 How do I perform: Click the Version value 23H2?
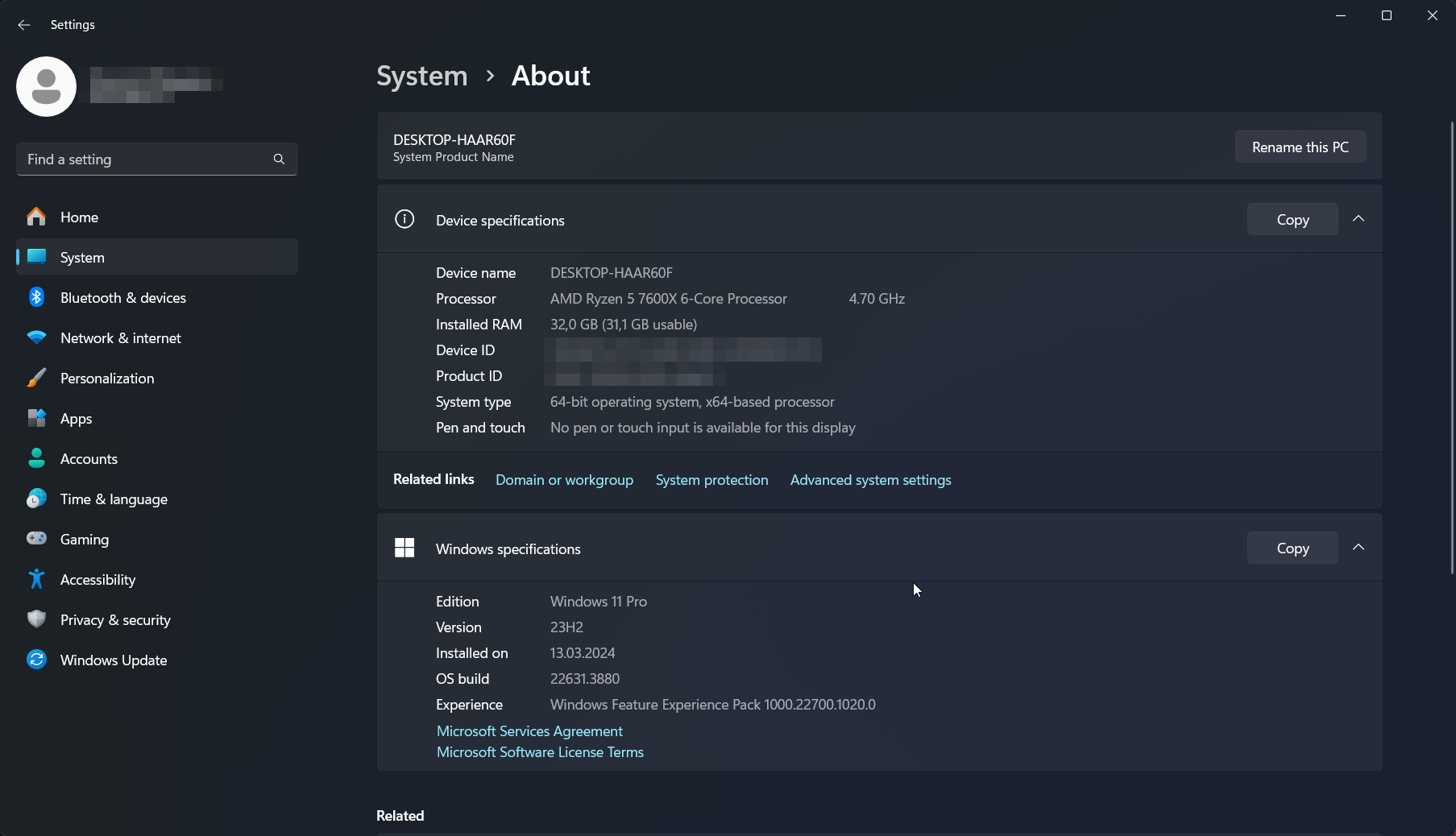point(566,627)
